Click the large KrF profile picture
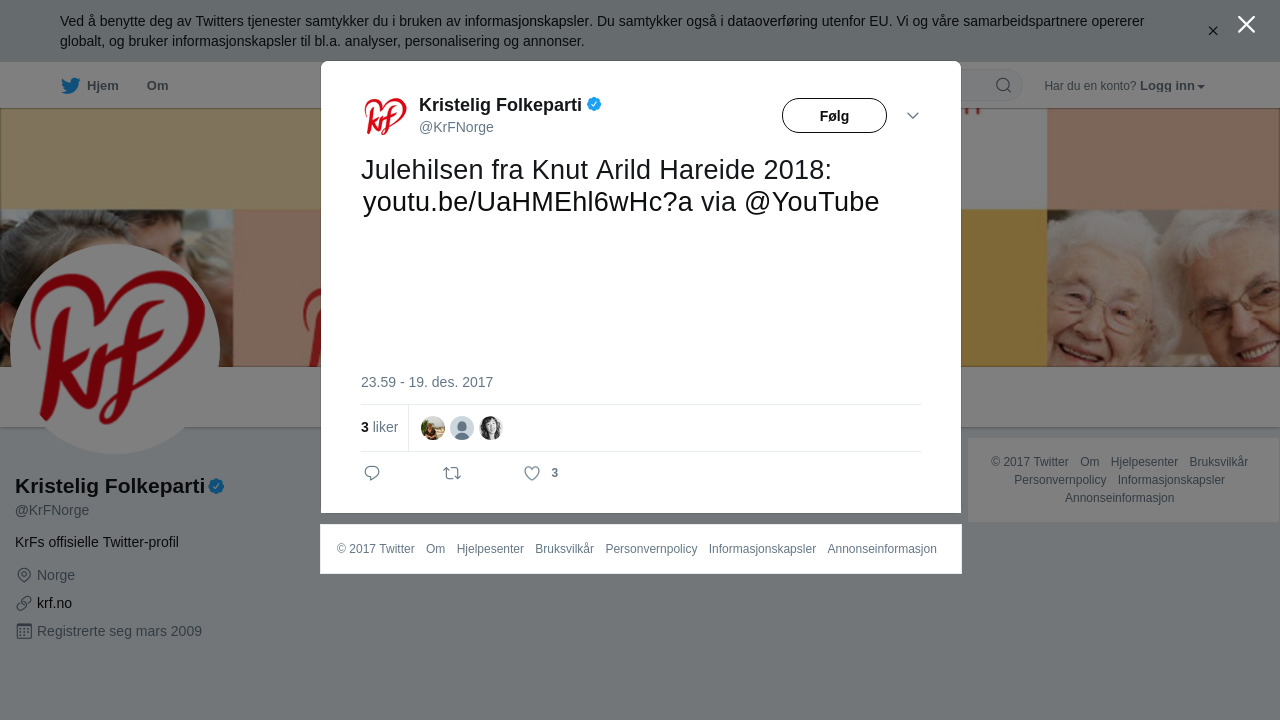Viewport: 1280px width, 720px height. [115, 349]
